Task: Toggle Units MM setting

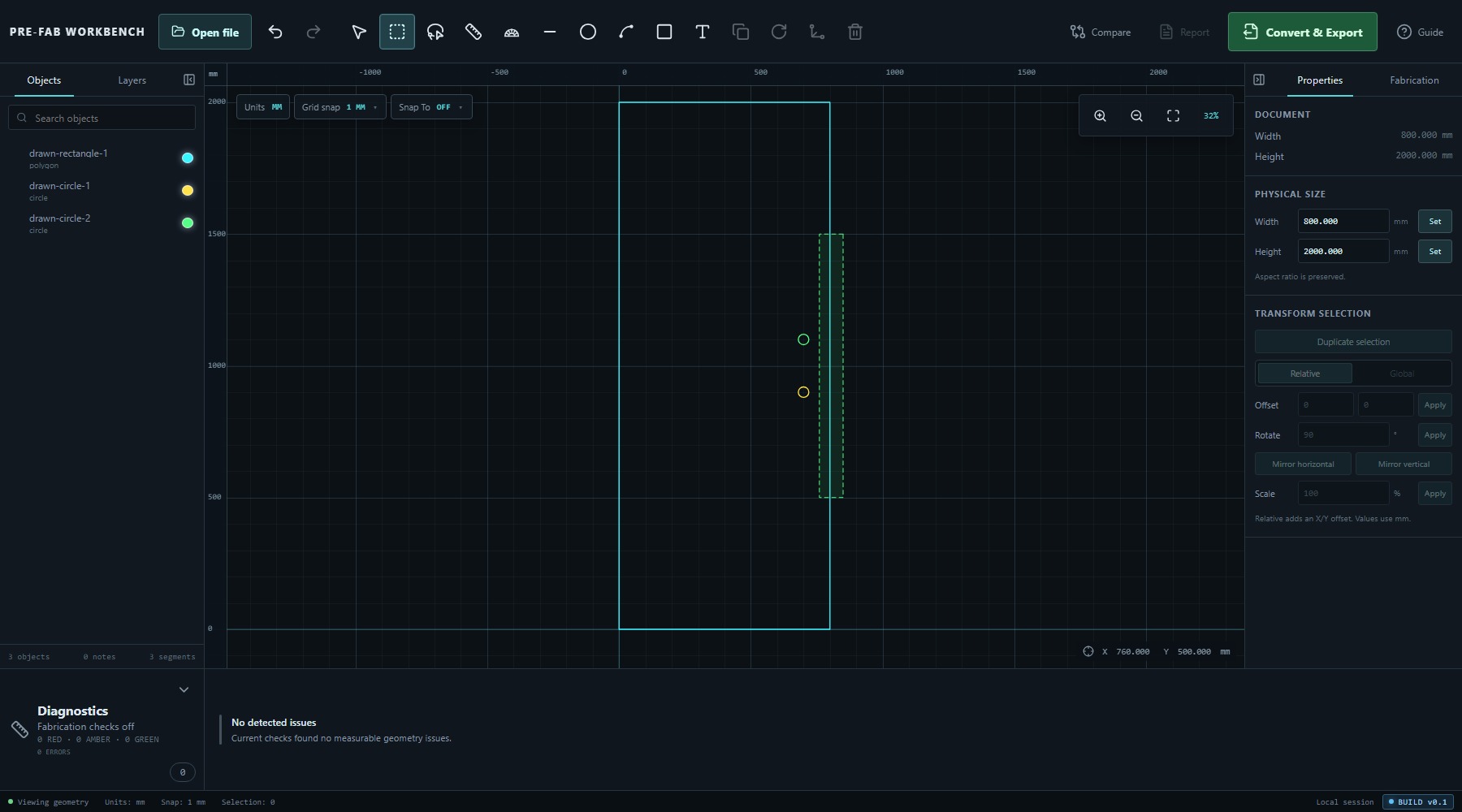Action: (263, 107)
